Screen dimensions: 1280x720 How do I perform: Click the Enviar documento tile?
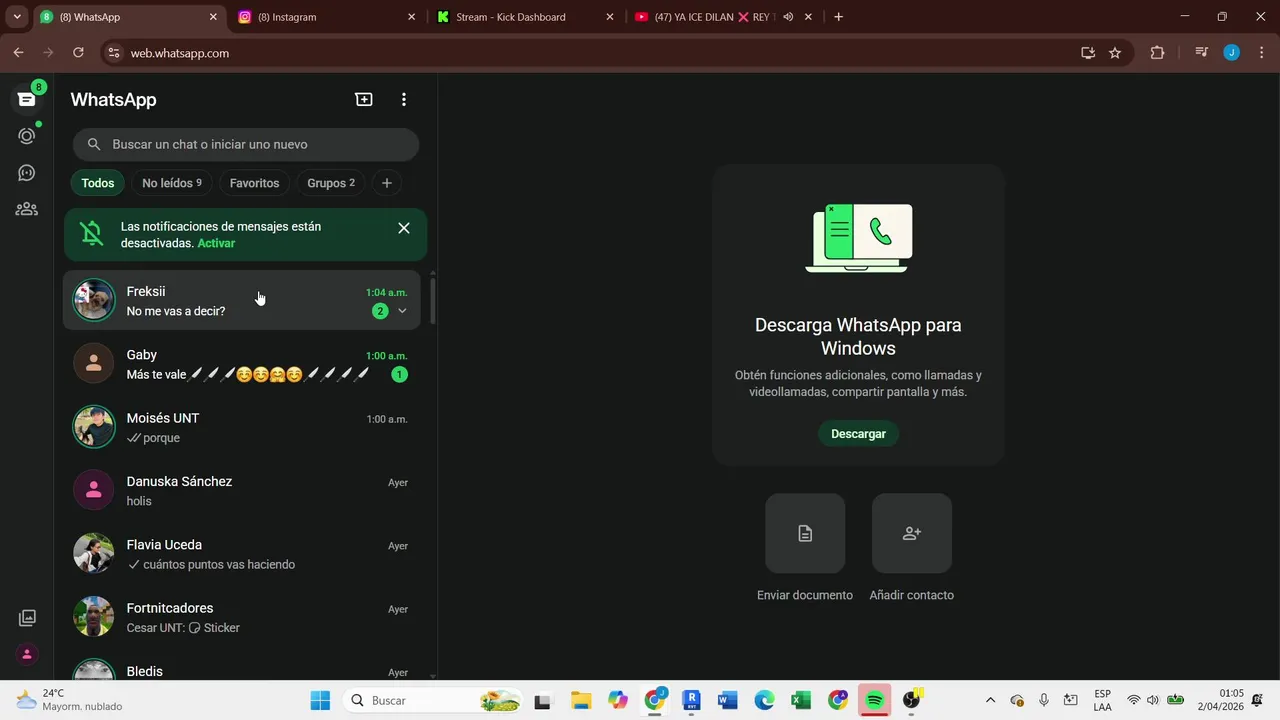coord(805,533)
